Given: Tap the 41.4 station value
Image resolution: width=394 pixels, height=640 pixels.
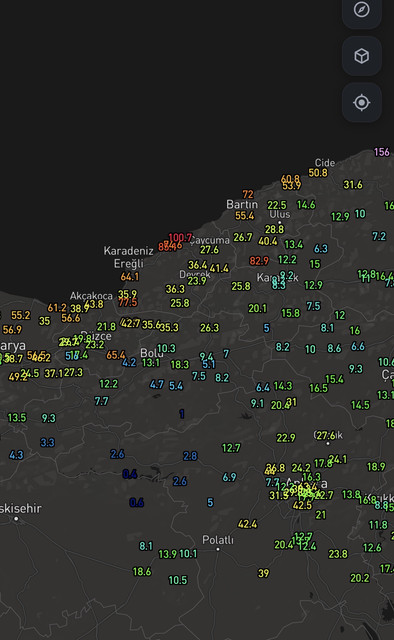Looking at the screenshot, I should [x=219, y=268].
